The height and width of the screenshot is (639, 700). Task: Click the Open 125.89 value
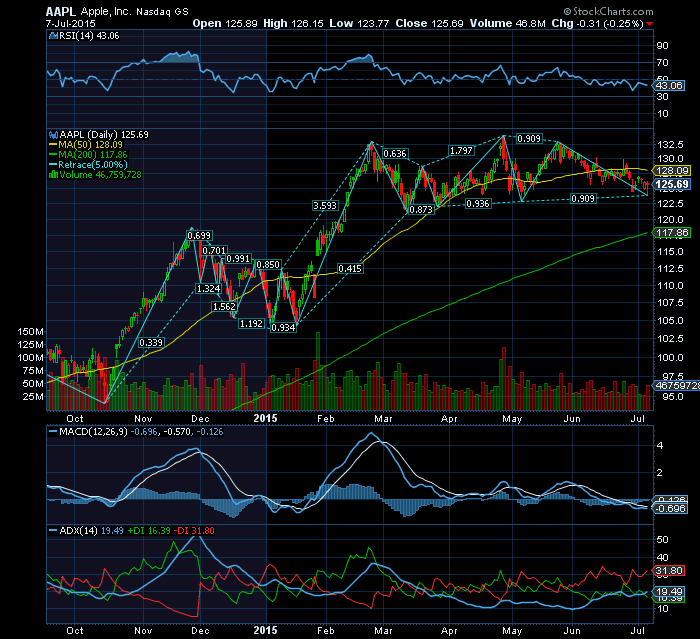[x=225, y=23]
